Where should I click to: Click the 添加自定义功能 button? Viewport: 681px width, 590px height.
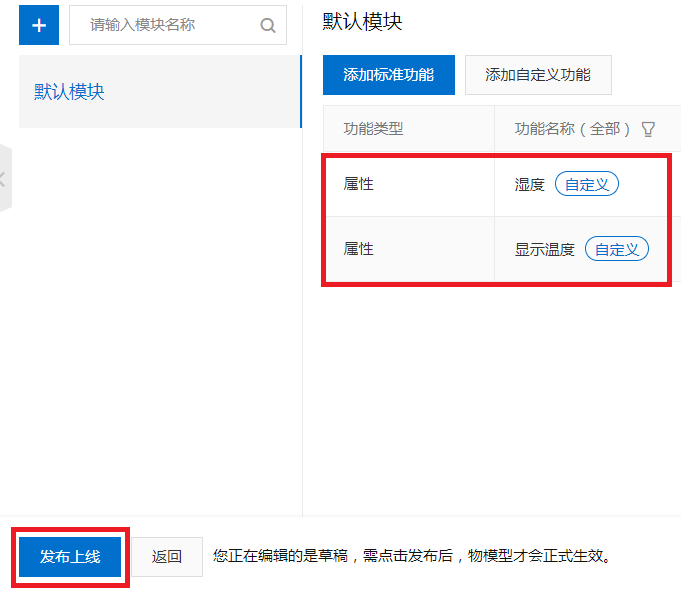click(538, 75)
